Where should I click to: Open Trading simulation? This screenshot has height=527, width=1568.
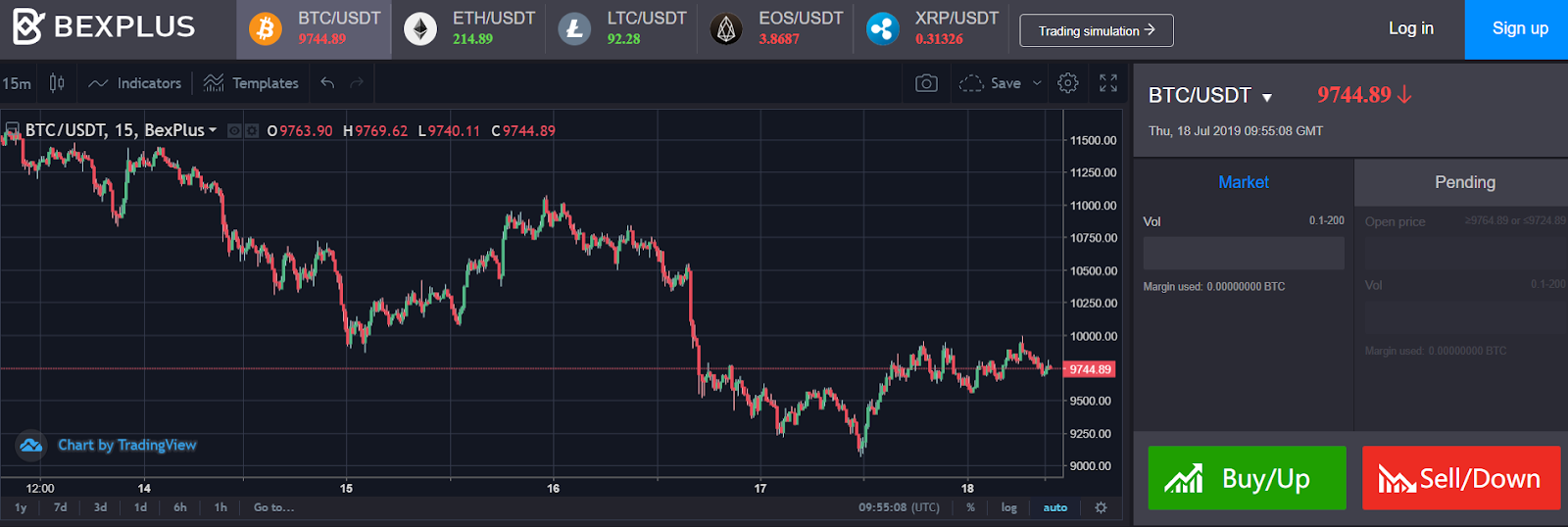[1097, 30]
